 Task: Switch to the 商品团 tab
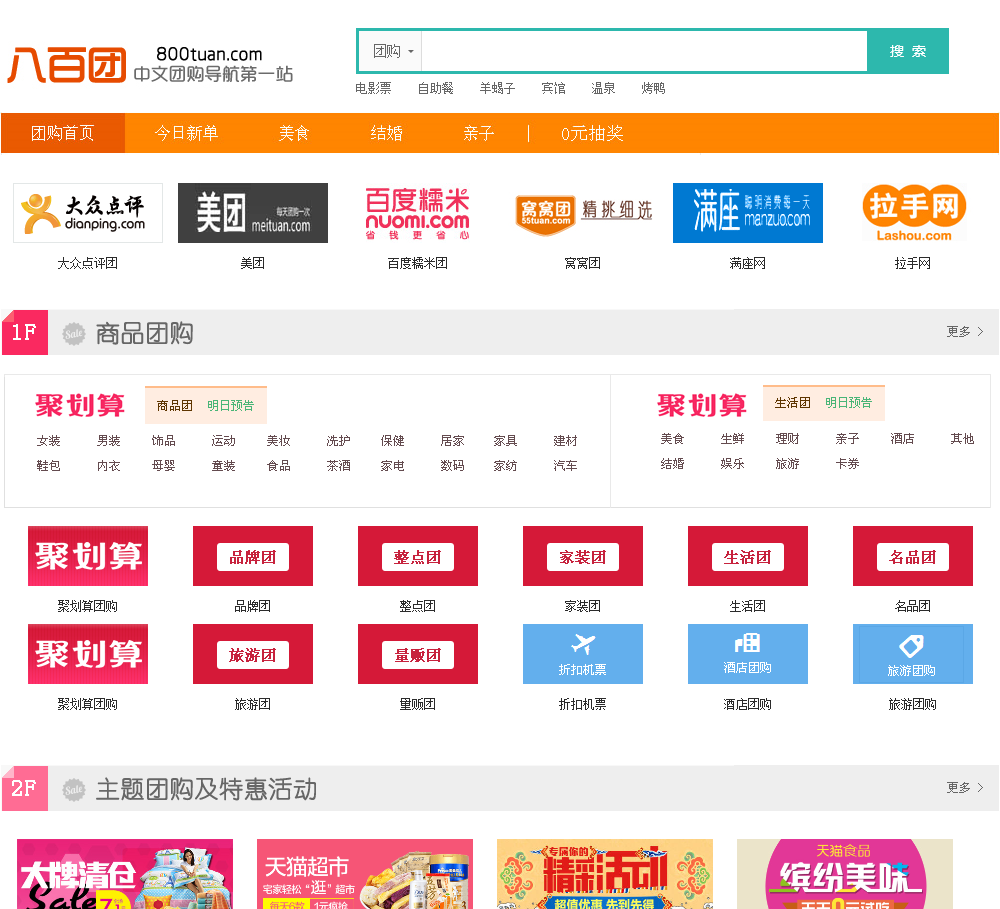[x=174, y=406]
